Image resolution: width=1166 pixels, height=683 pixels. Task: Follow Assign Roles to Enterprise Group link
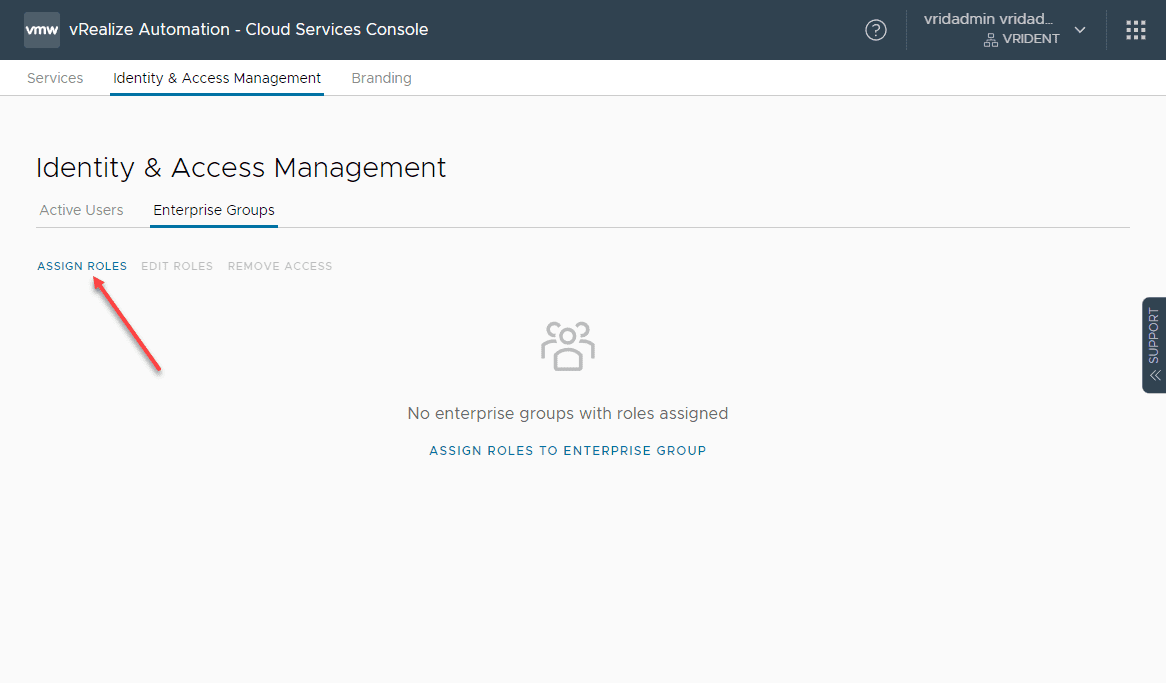(x=568, y=451)
